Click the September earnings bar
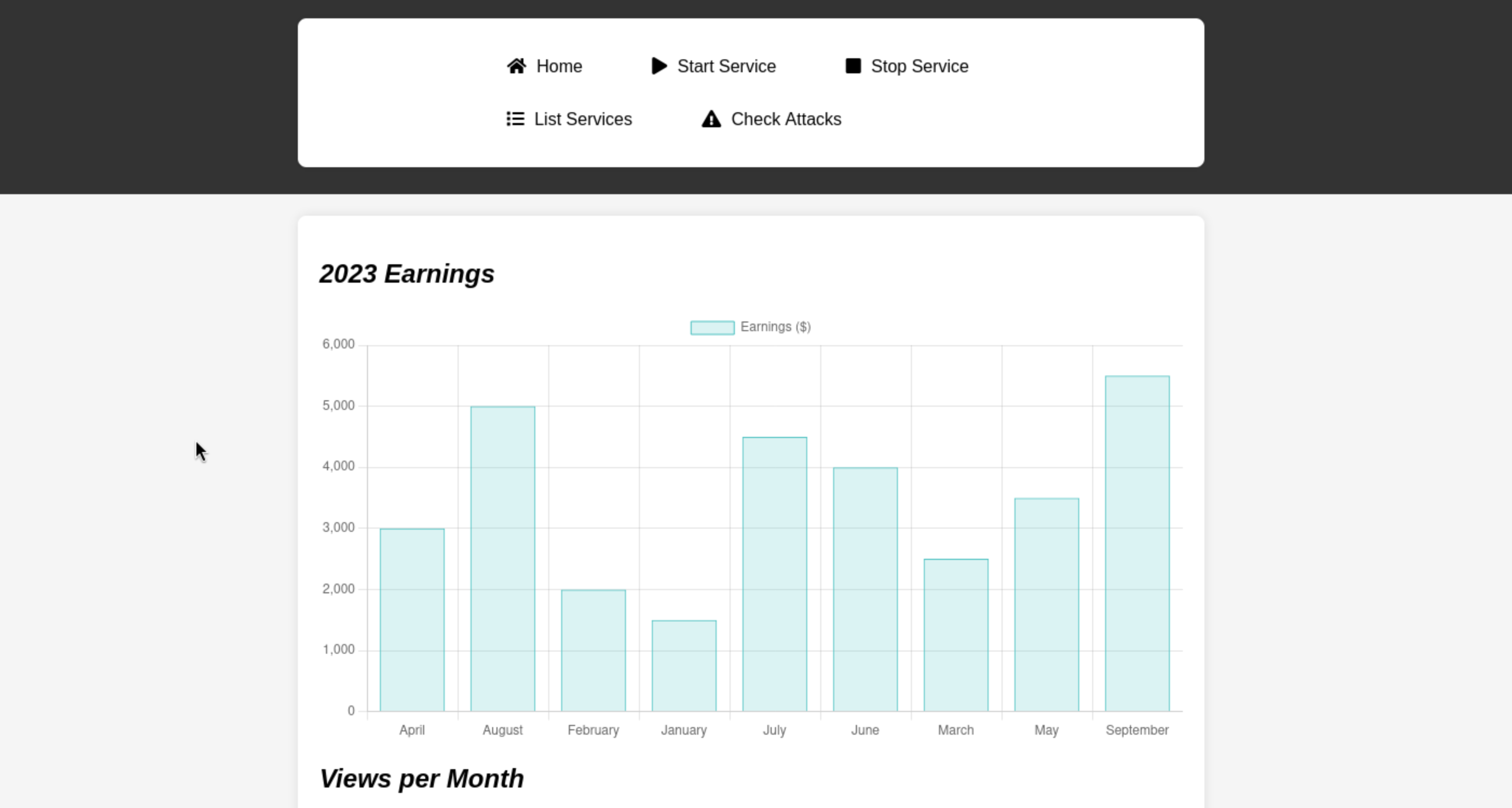1512x808 pixels. tap(1137, 543)
